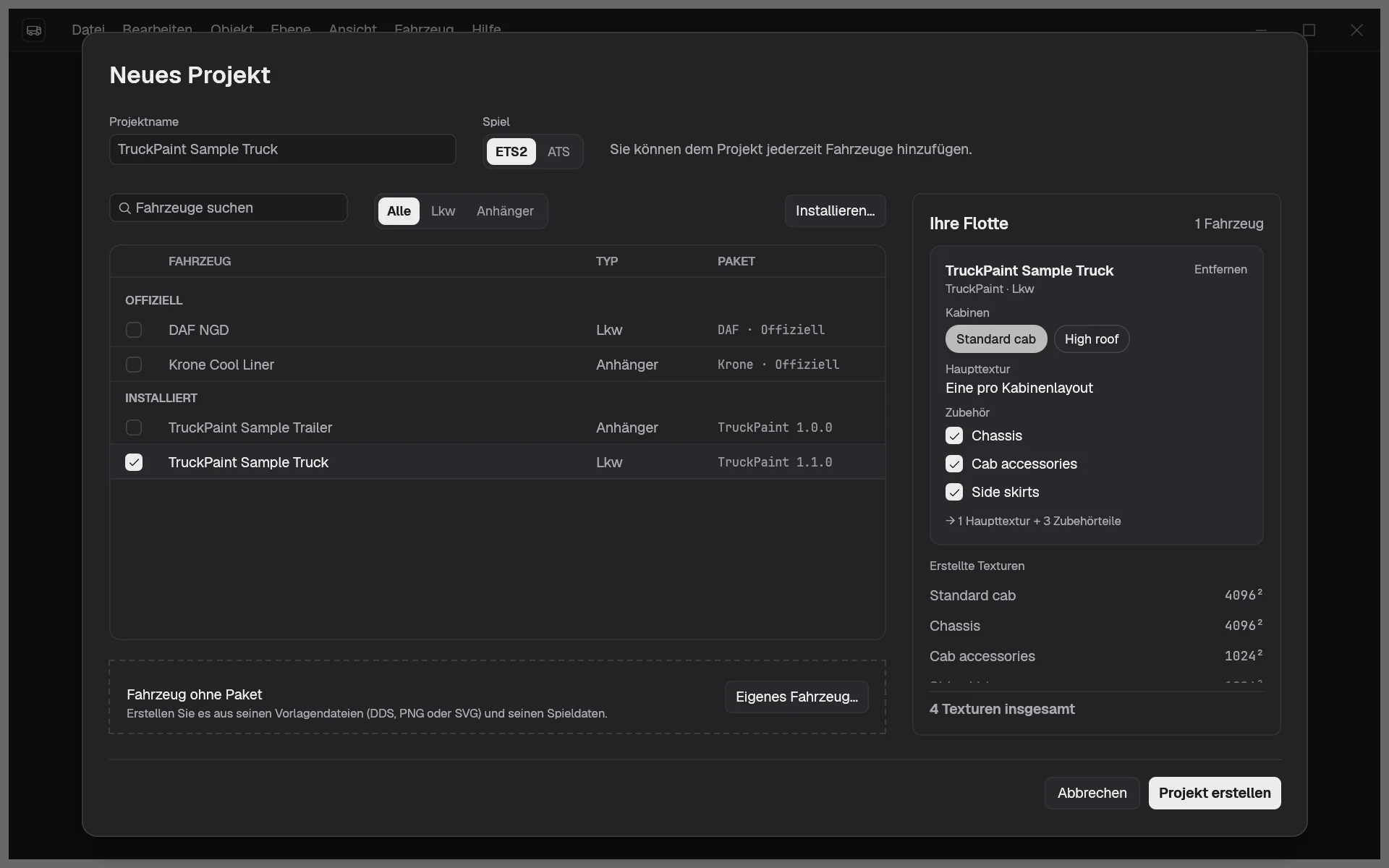
Task: Select the Standard cab chip
Action: coord(996,339)
